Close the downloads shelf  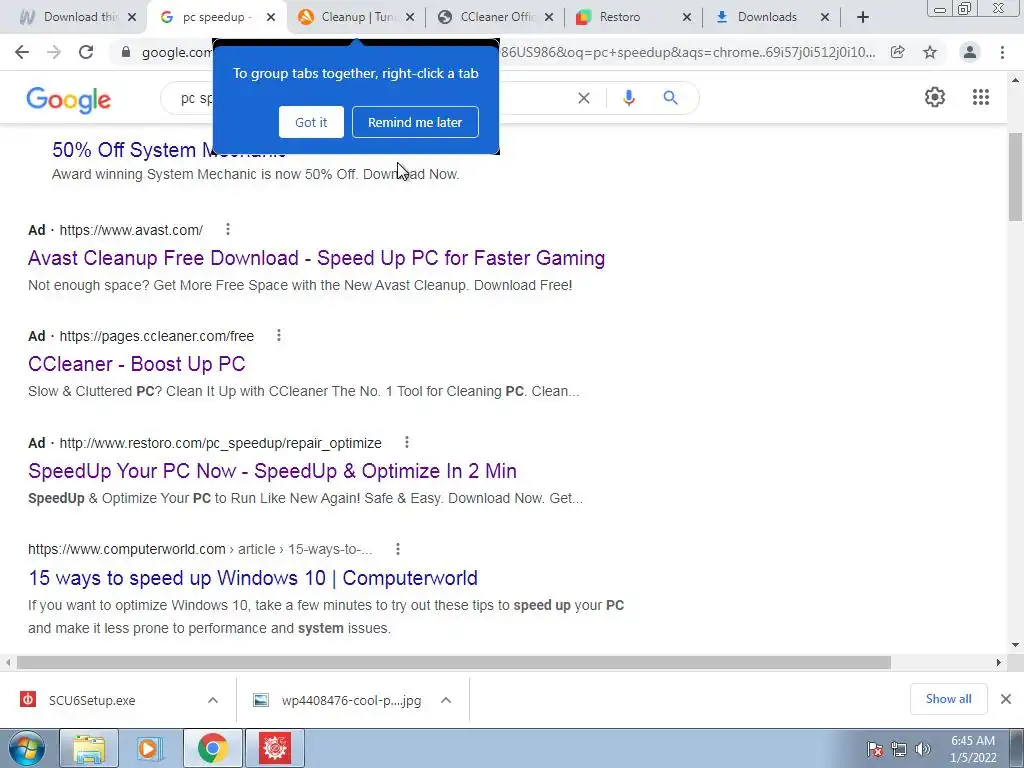tap(1006, 699)
